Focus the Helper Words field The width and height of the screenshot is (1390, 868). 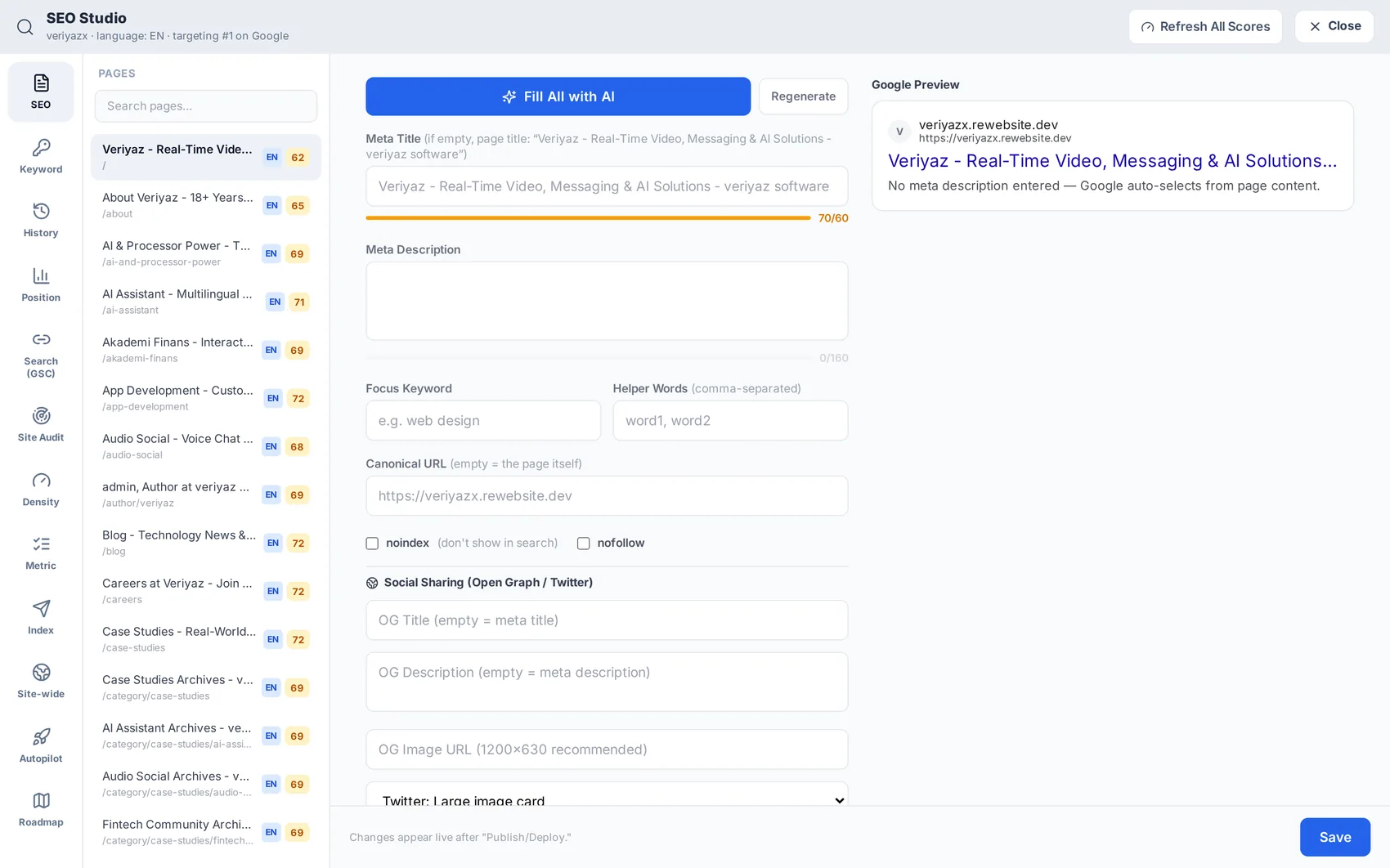coord(730,421)
